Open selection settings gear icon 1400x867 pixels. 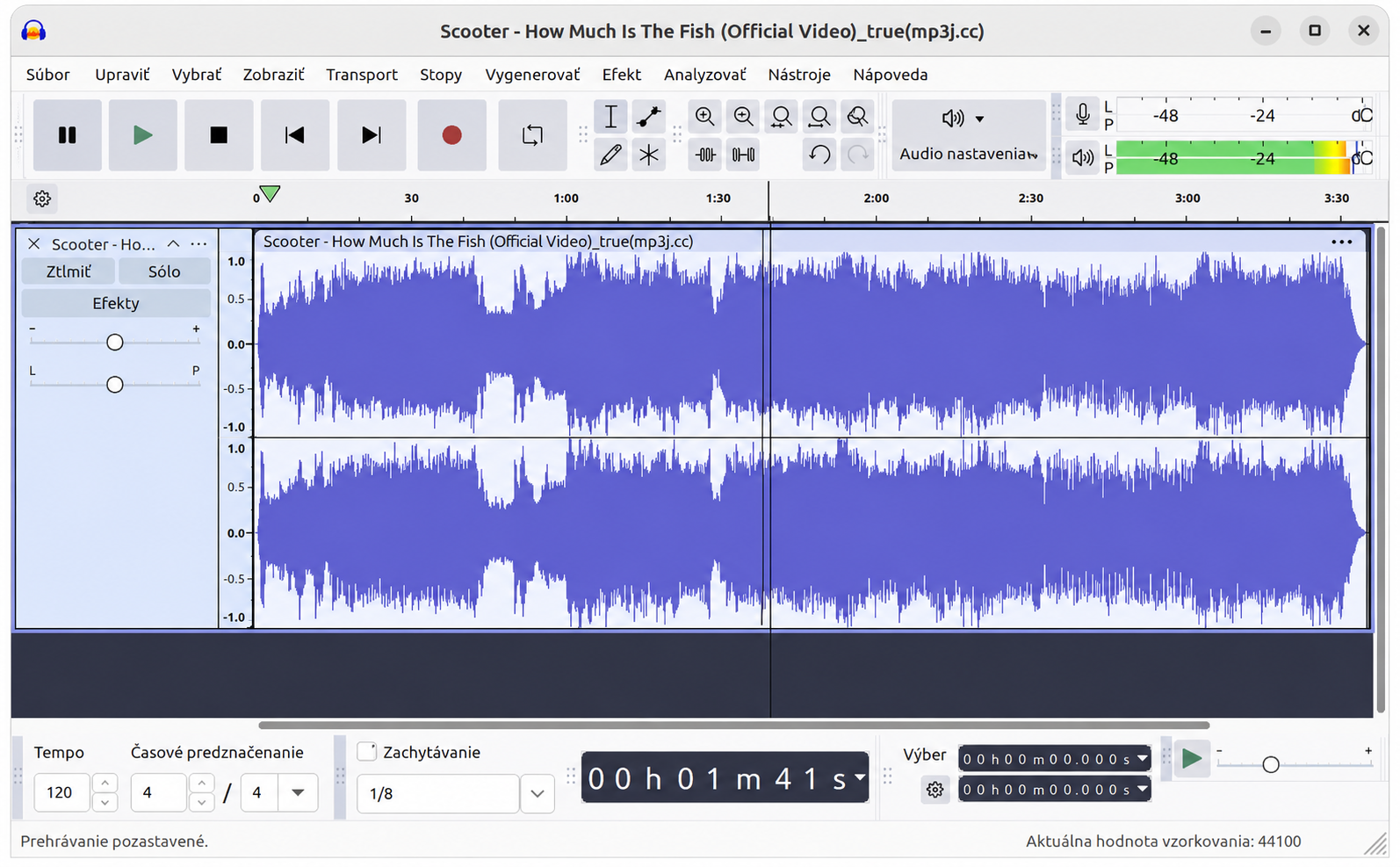pyautogui.click(x=935, y=790)
